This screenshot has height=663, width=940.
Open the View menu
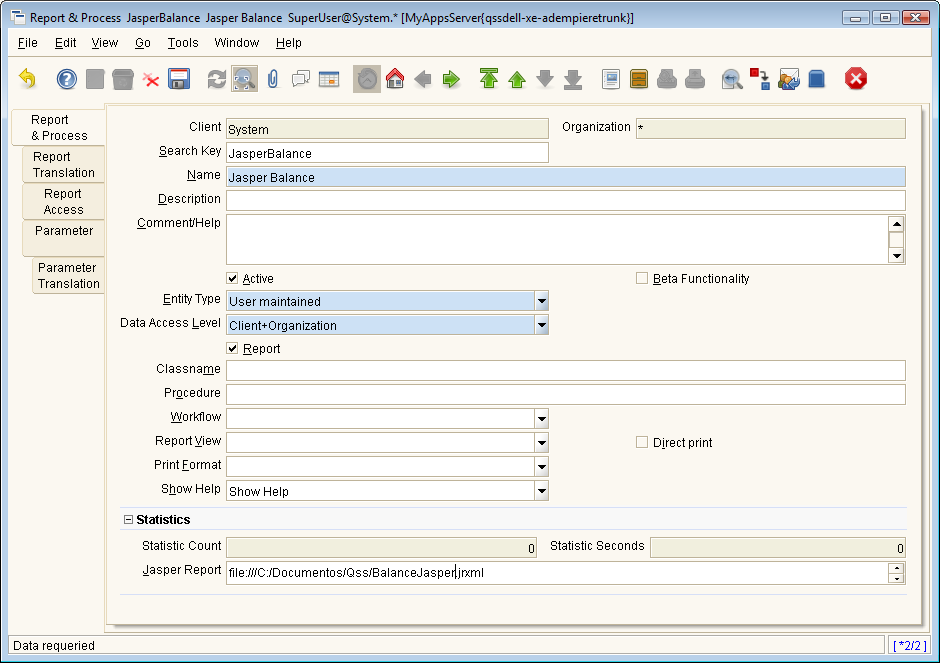pyautogui.click(x=104, y=43)
